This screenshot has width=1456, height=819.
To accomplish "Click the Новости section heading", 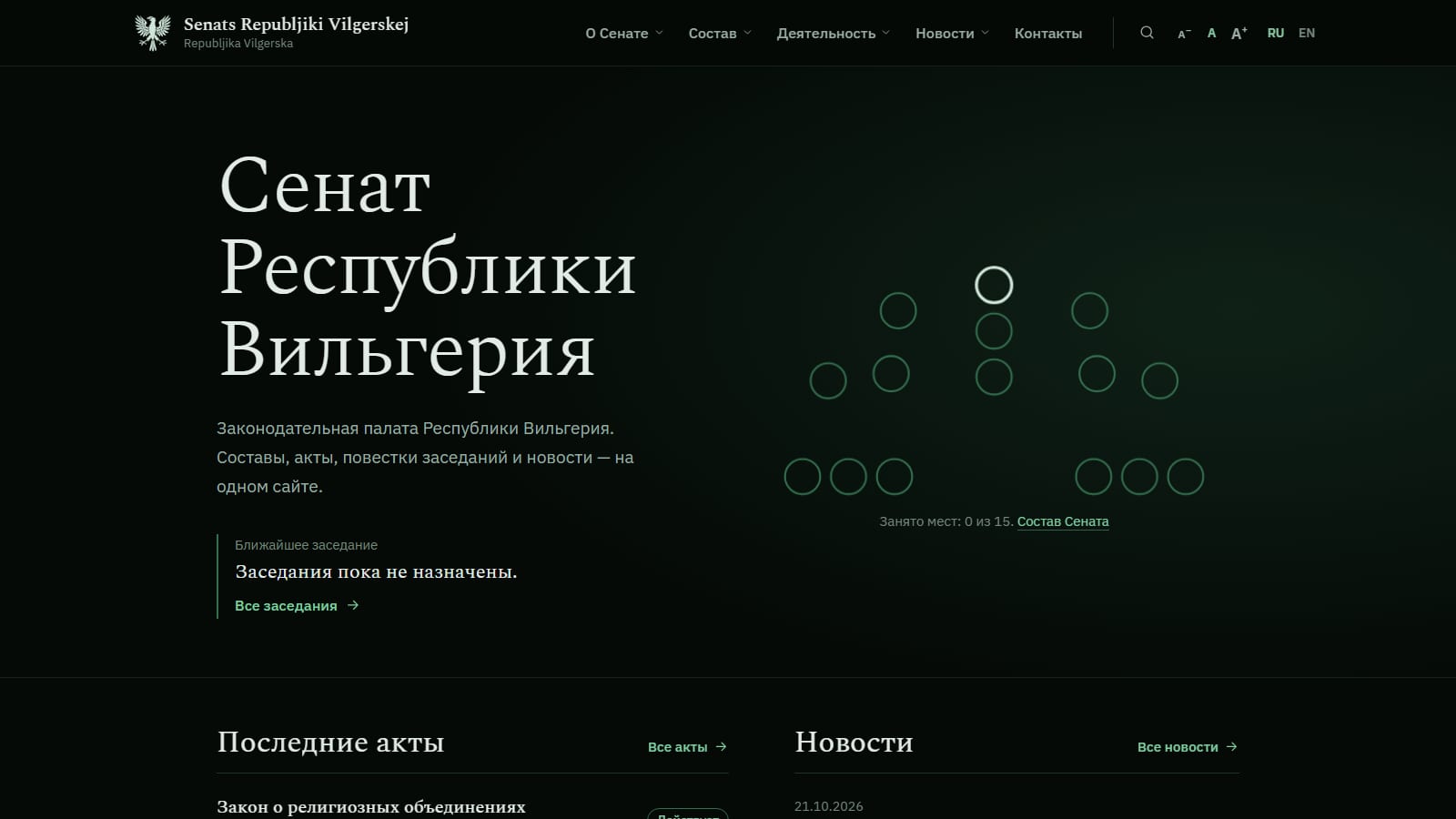I will click(x=854, y=743).
